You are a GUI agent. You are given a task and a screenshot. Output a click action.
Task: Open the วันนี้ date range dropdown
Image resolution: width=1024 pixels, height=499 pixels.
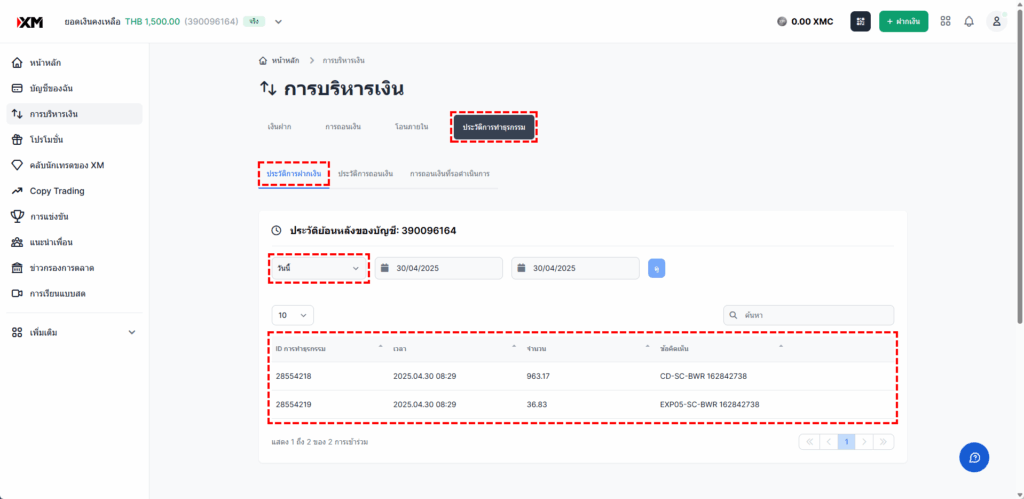point(319,268)
